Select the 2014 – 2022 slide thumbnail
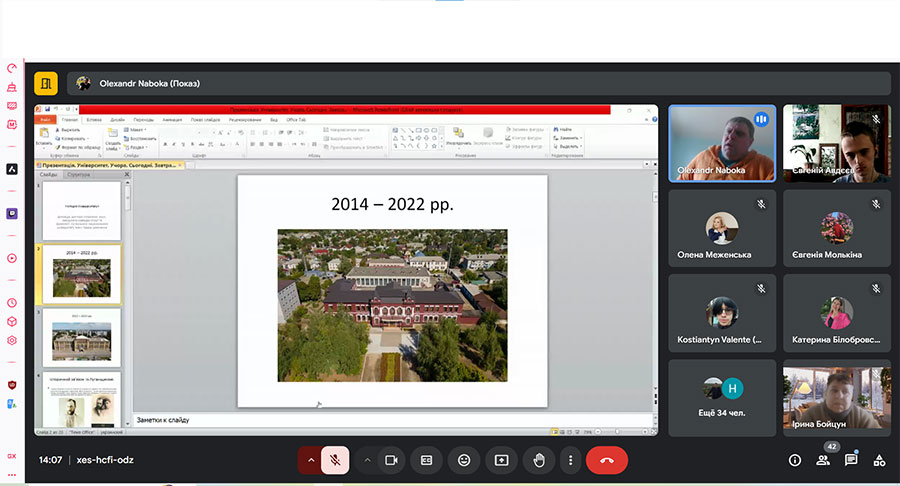This screenshot has height=486, width=900. pos(82,273)
